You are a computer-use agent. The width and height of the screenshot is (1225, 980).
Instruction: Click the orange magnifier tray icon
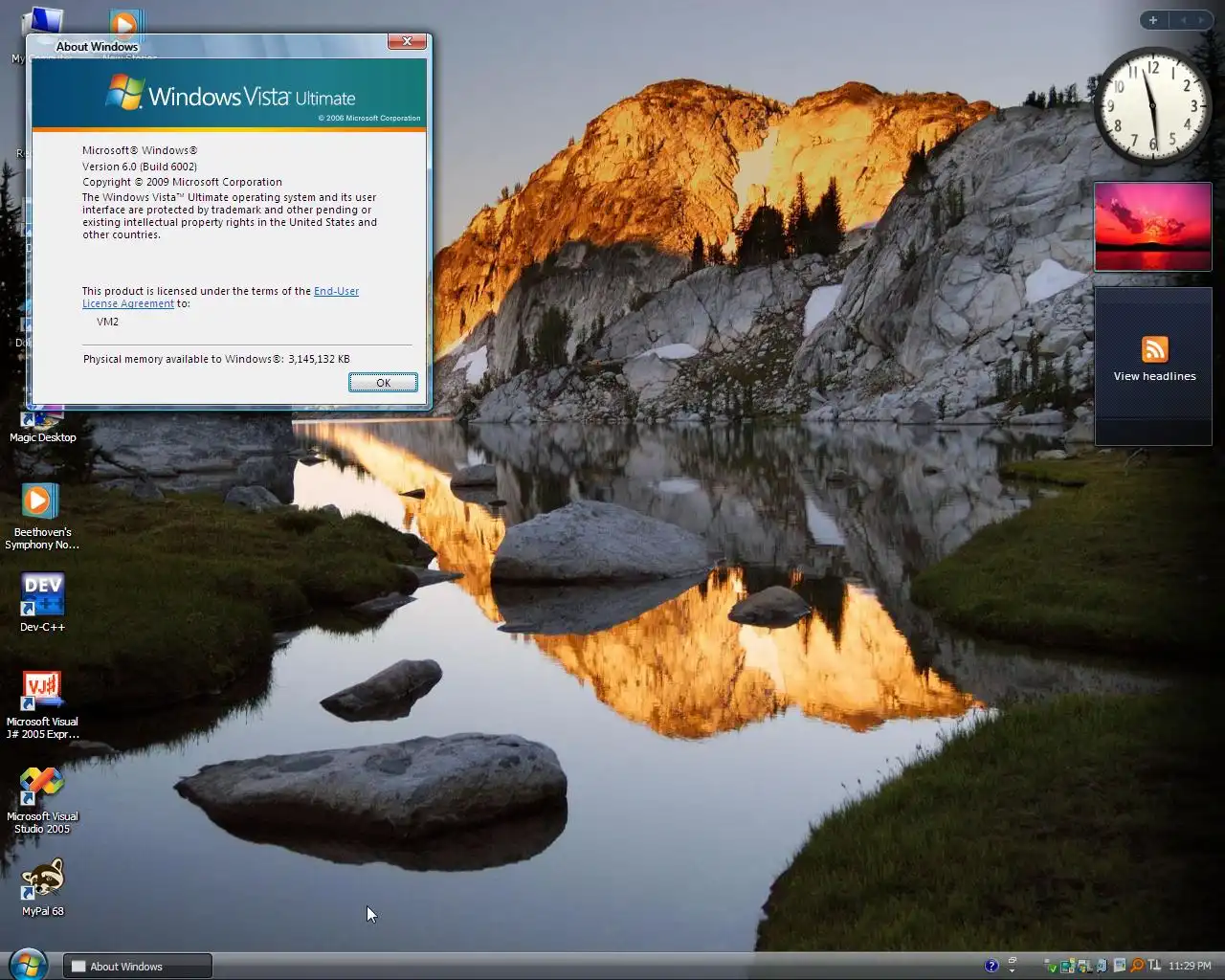[1137, 966]
